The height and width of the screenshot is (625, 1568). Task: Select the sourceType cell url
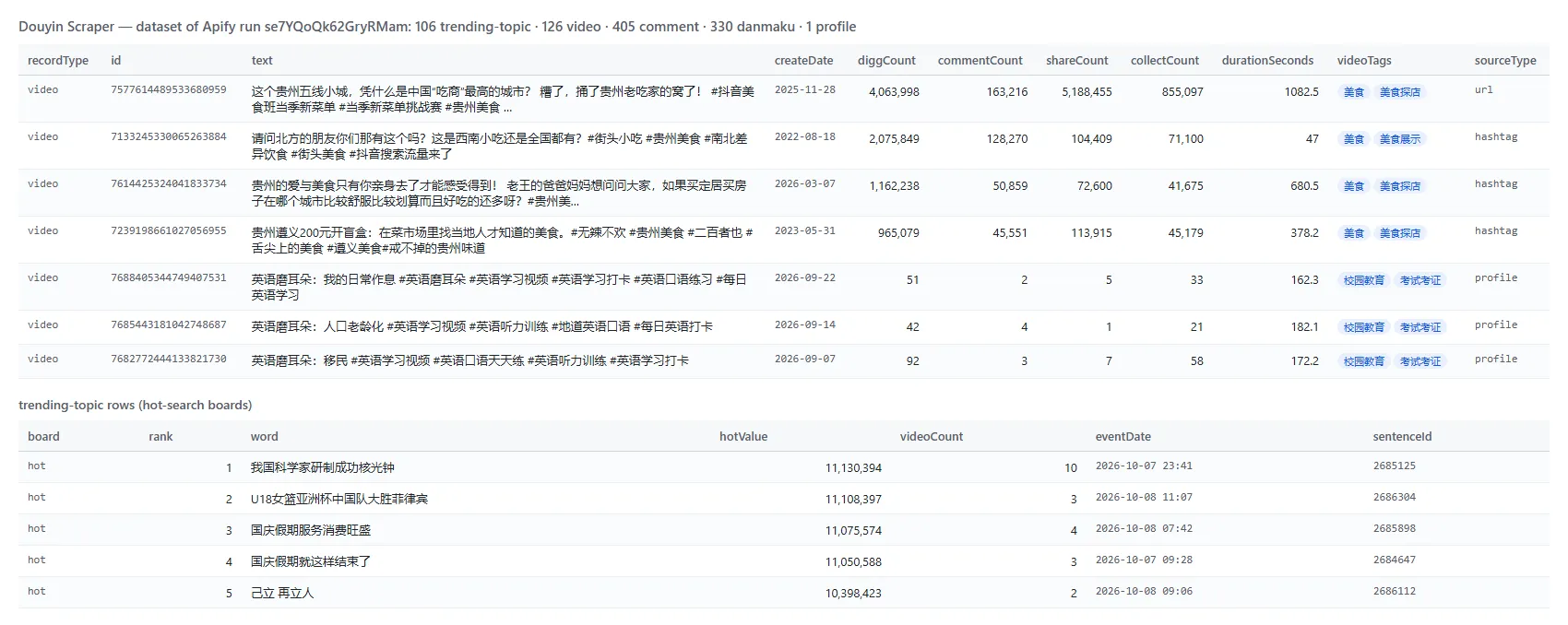(x=1483, y=90)
